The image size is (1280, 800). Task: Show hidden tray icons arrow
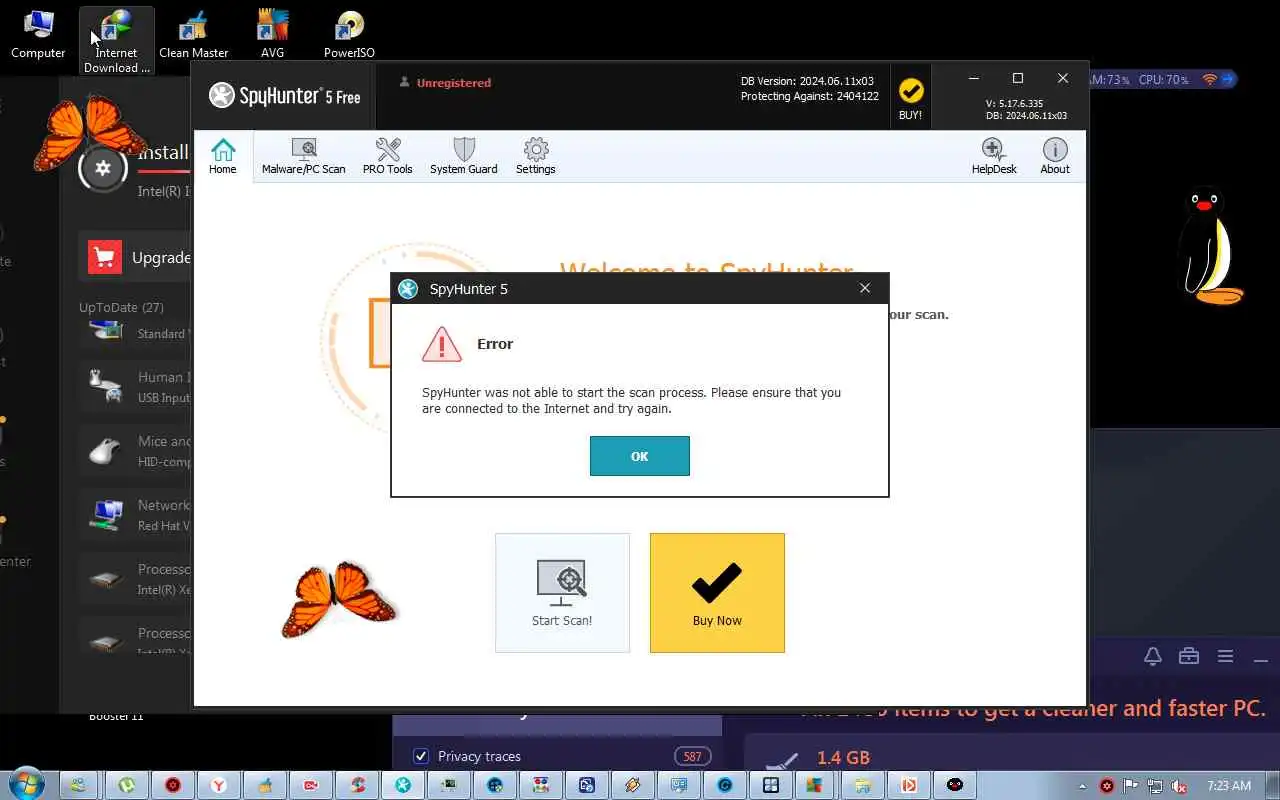(x=1083, y=786)
